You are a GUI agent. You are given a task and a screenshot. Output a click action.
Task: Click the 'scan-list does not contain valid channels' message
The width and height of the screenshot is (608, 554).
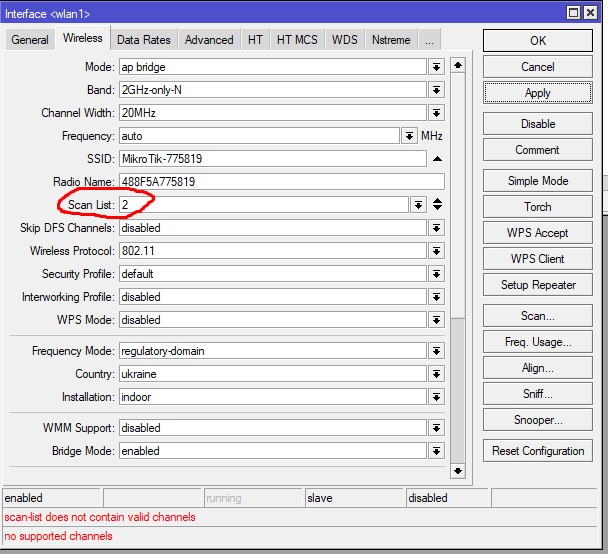point(100,517)
